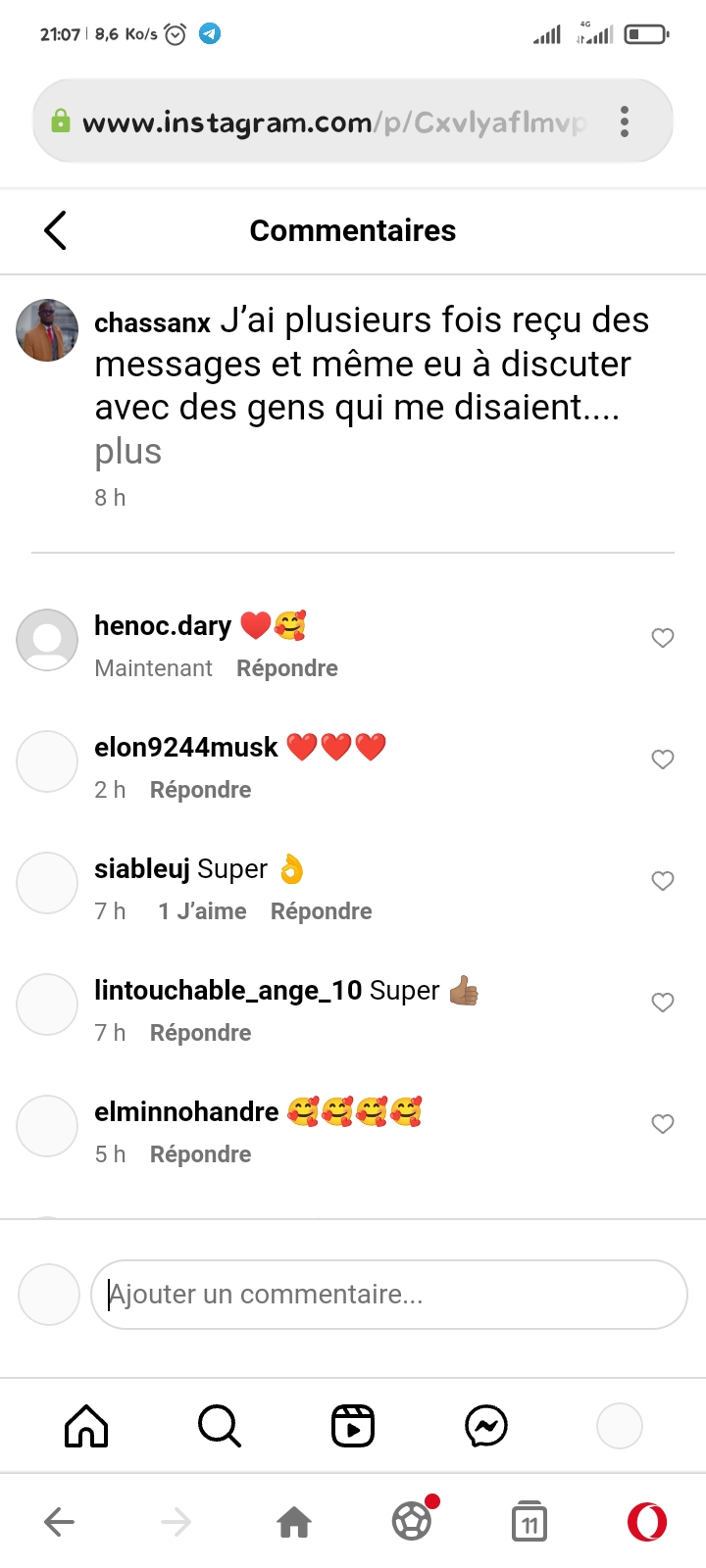
Task: Like henoc.dary's comment
Action: 663,638
